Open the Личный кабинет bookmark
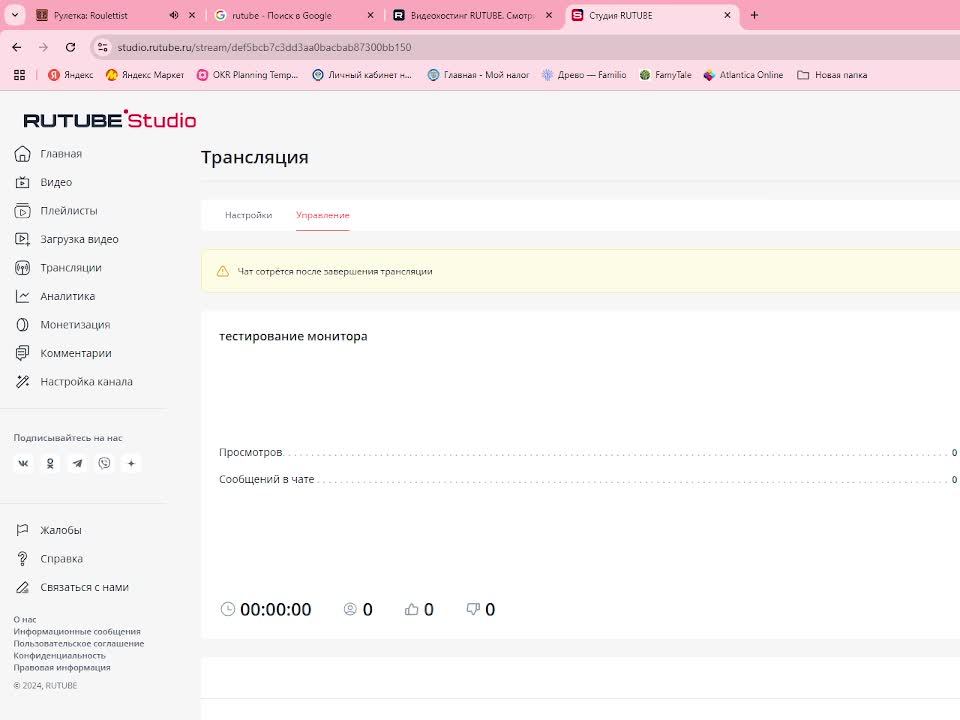The width and height of the screenshot is (960, 720). (362, 75)
